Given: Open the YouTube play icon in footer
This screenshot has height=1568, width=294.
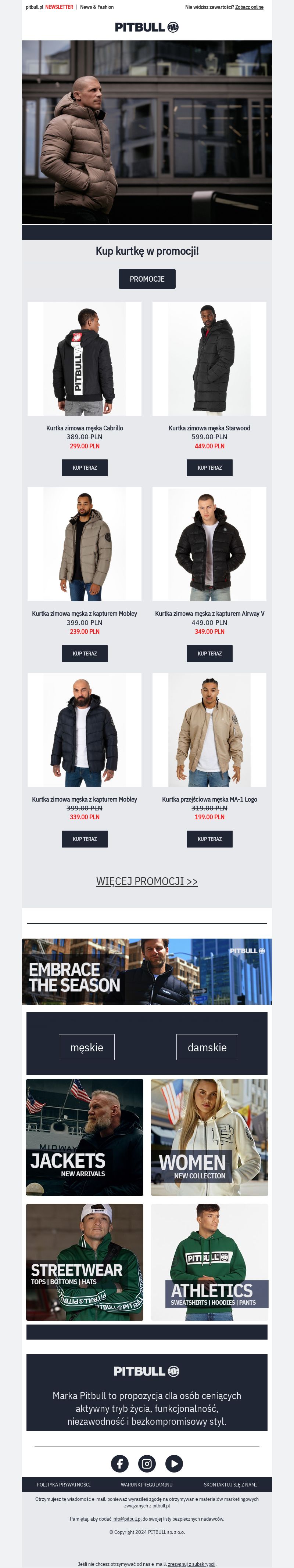Looking at the screenshot, I should pos(174,1463).
